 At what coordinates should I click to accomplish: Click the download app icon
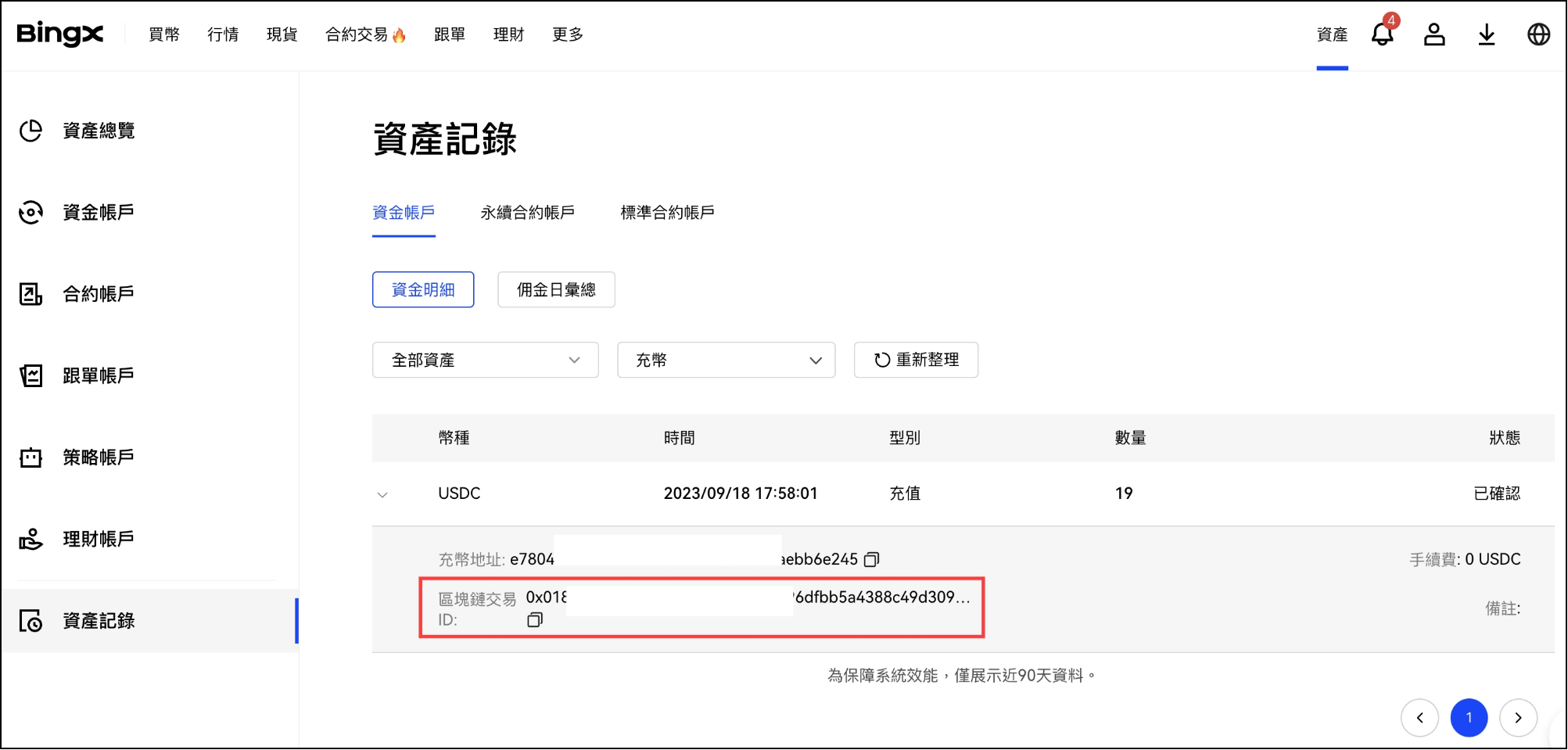pyautogui.click(x=1486, y=34)
